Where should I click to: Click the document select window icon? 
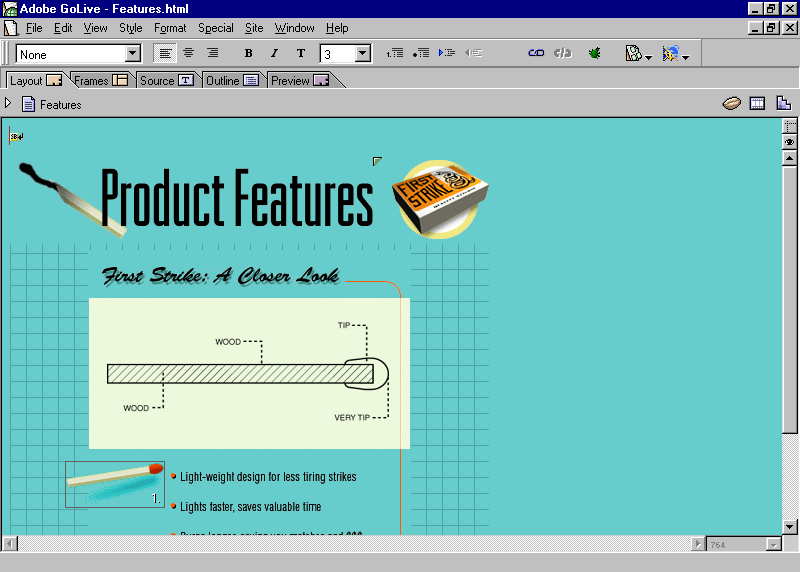633,53
